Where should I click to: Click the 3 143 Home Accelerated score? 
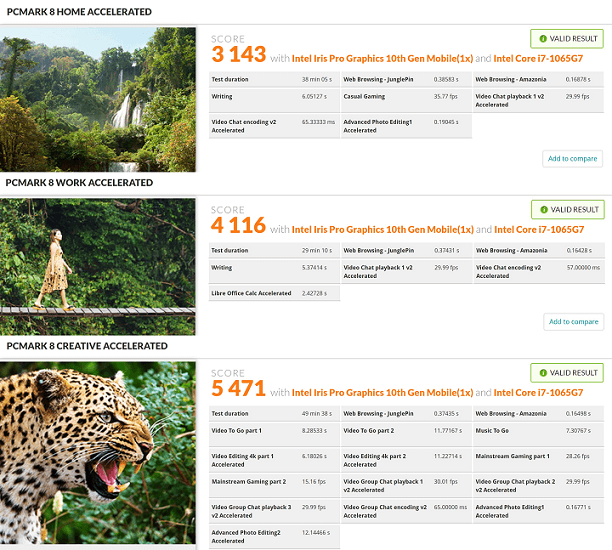pyautogui.click(x=239, y=56)
